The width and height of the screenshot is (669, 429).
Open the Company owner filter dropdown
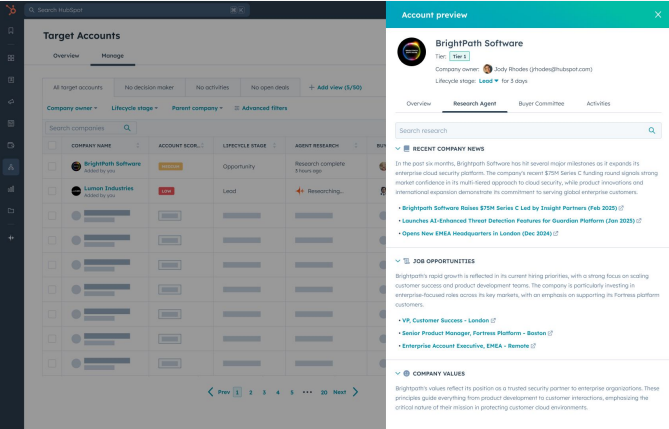[72, 107]
